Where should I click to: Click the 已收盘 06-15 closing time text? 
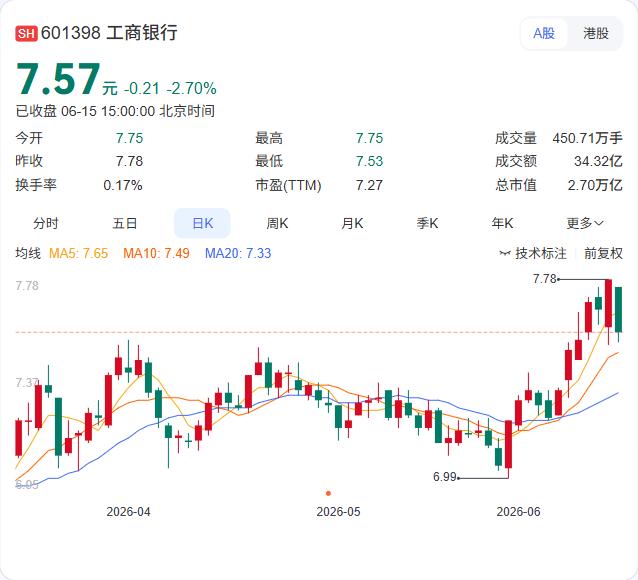pyautogui.click(x=115, y=111)
